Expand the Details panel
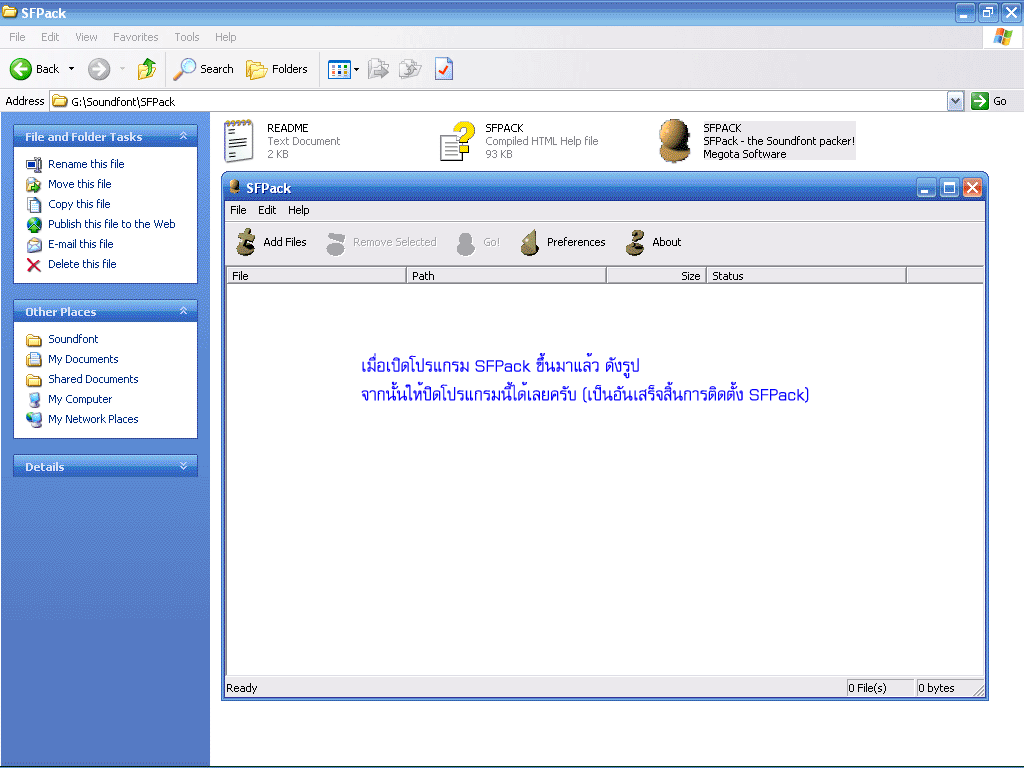The image size is (1024, 768). [184, 466]
